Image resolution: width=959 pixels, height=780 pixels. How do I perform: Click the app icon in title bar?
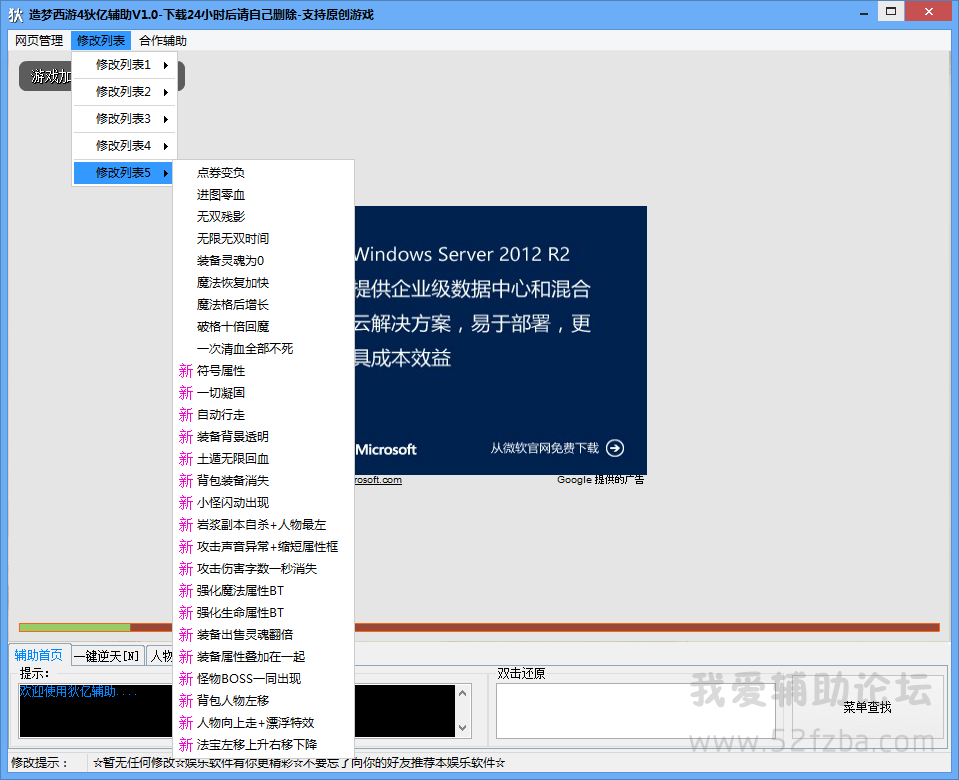(x=15, y=14)
